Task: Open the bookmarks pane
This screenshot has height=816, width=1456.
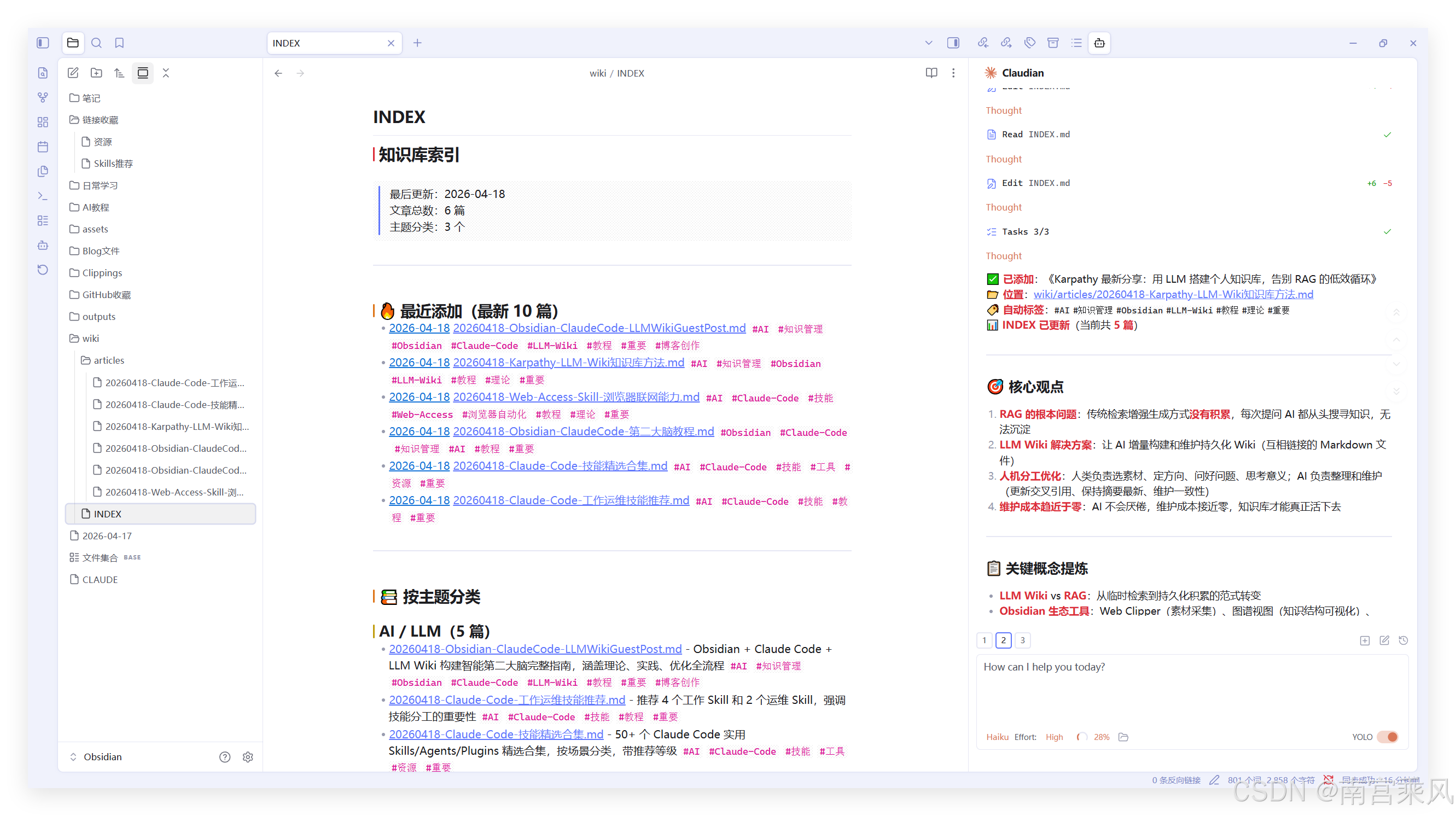Action: [119, 43]
